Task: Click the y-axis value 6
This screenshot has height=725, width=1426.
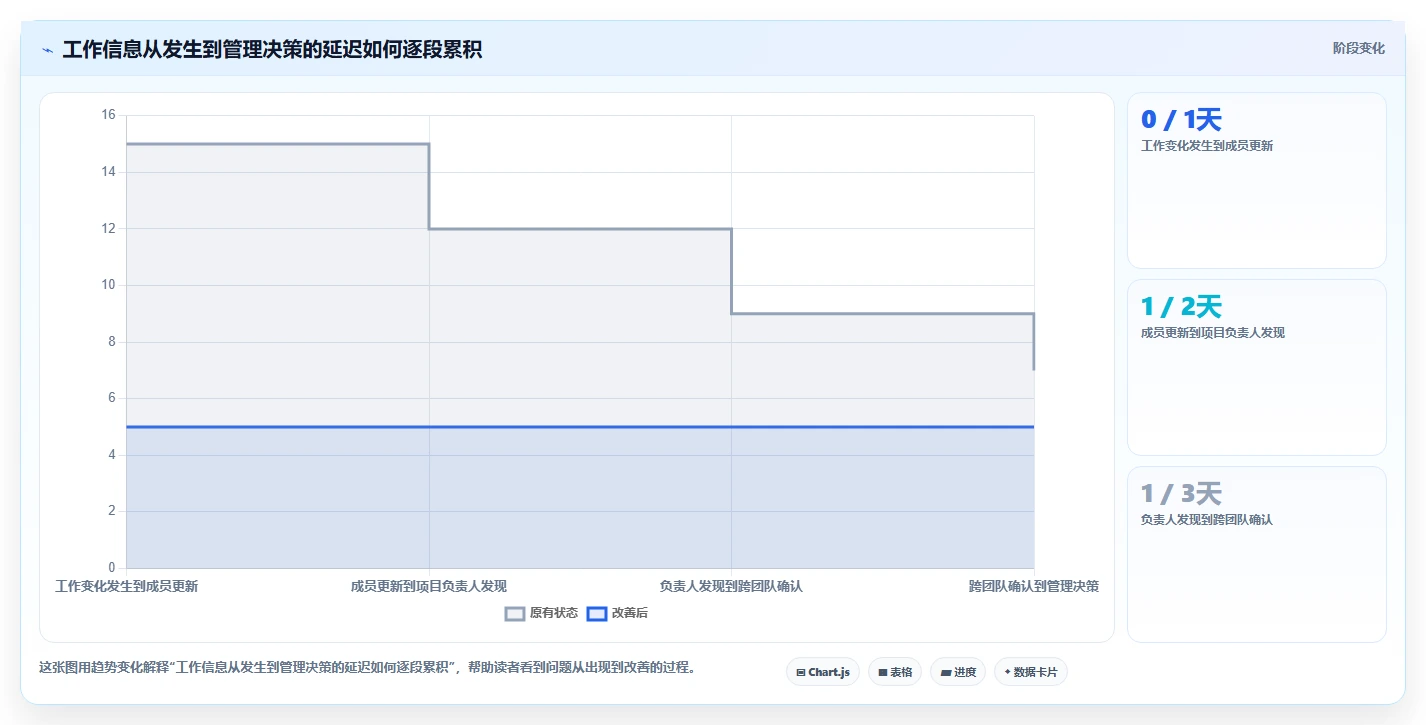Action: pyautogui.click(x=112, y=398)
